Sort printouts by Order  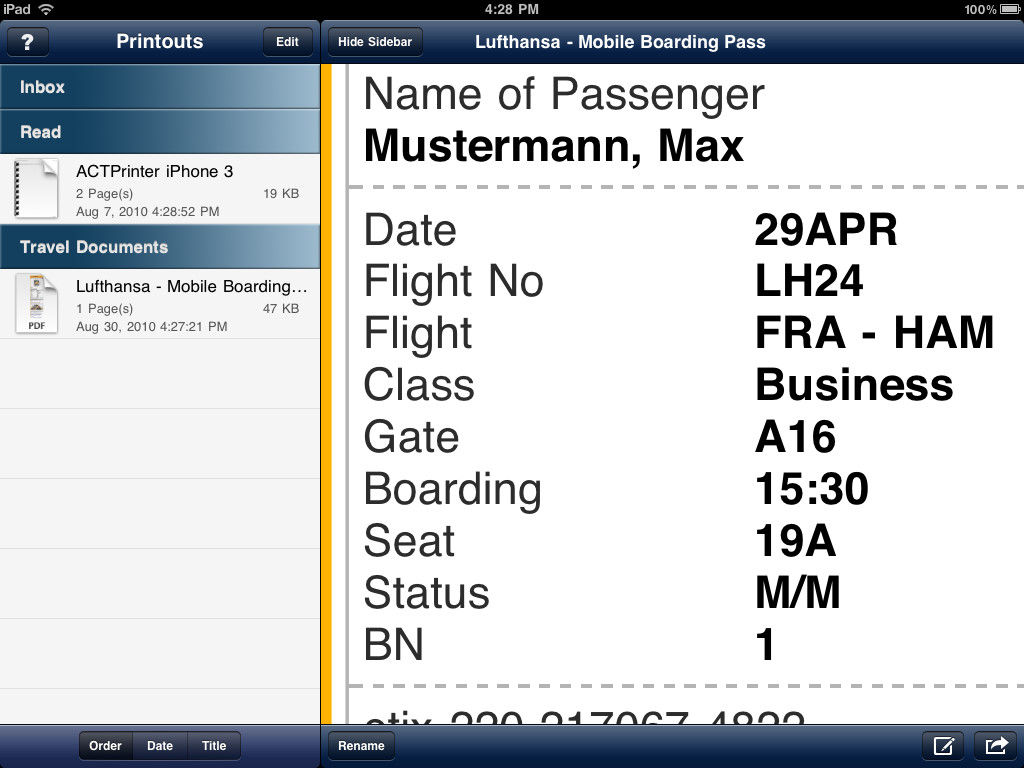(106, 746)
